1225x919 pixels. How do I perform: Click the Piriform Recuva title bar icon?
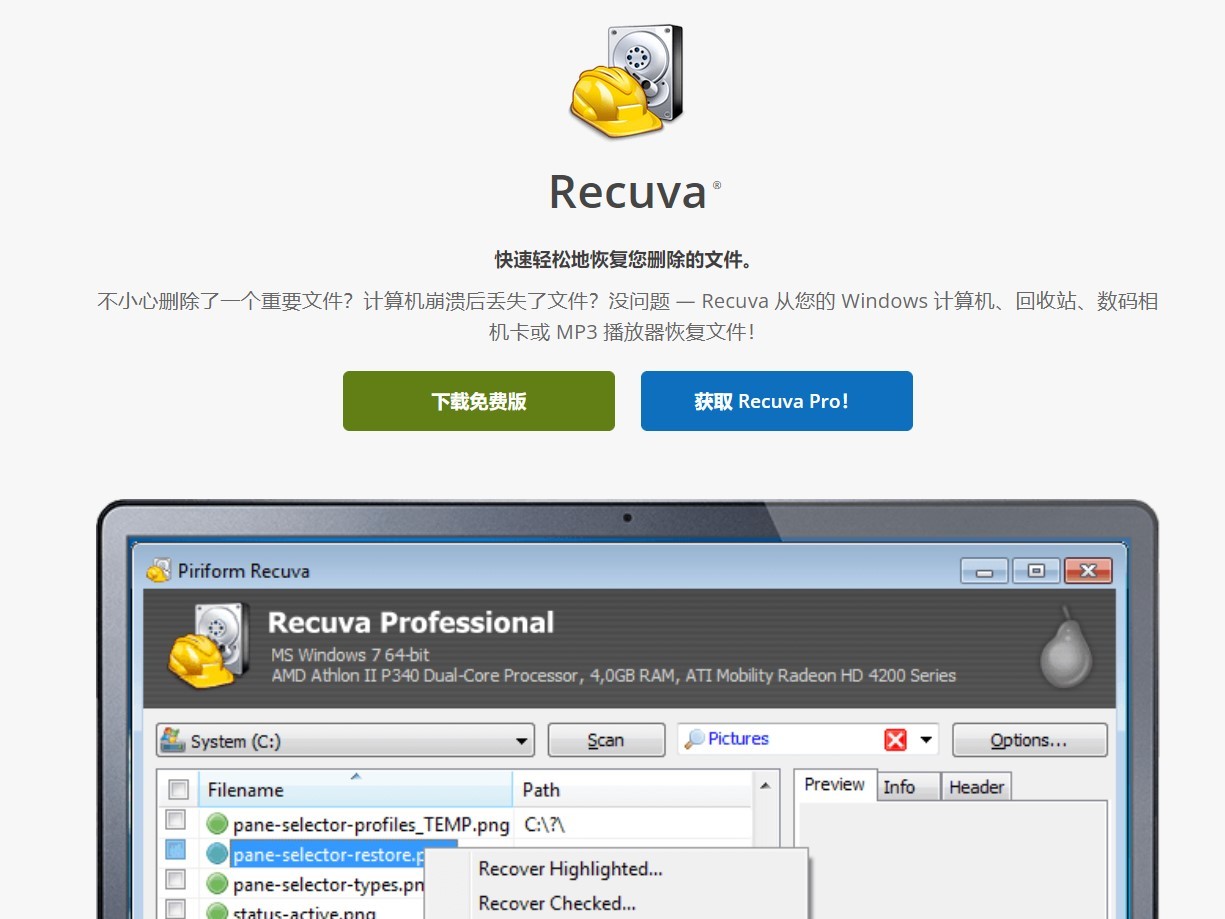(x=158, y=571)
